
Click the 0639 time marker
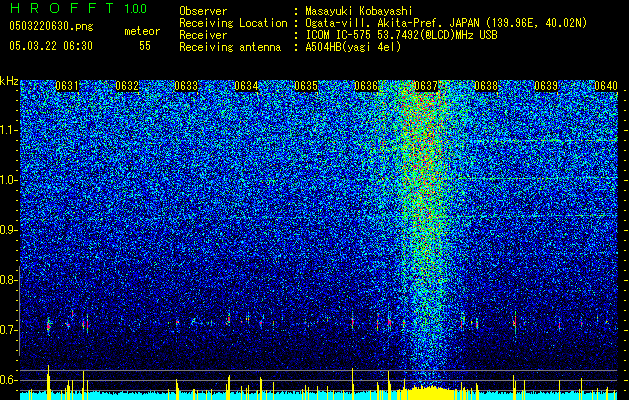tap(546, 86)
